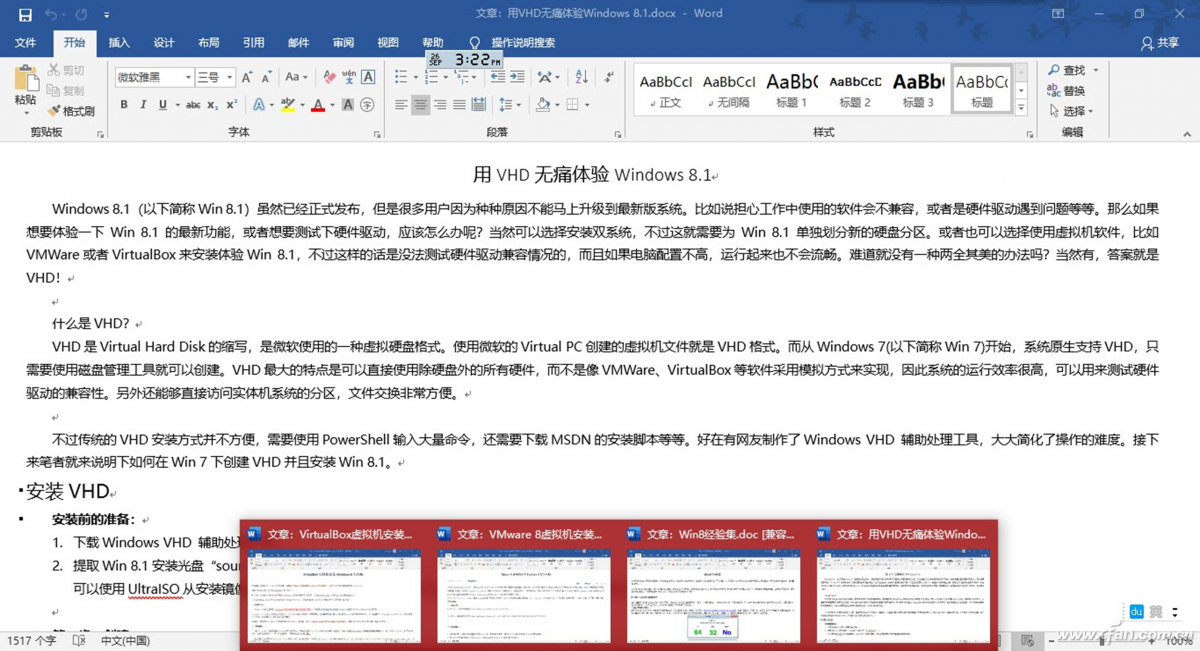Toggle Strikethrough (abc) formatting
The image size is (1200, 651).
tap(193, 104)
